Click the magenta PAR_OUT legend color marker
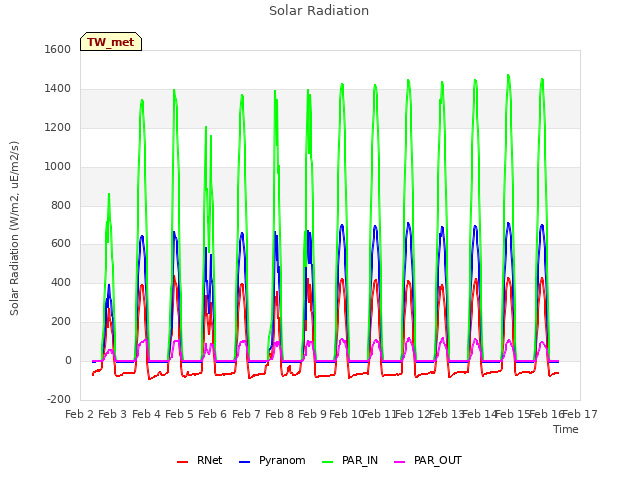640x480 pixels. pyautogui.click(x=400, y=462)
